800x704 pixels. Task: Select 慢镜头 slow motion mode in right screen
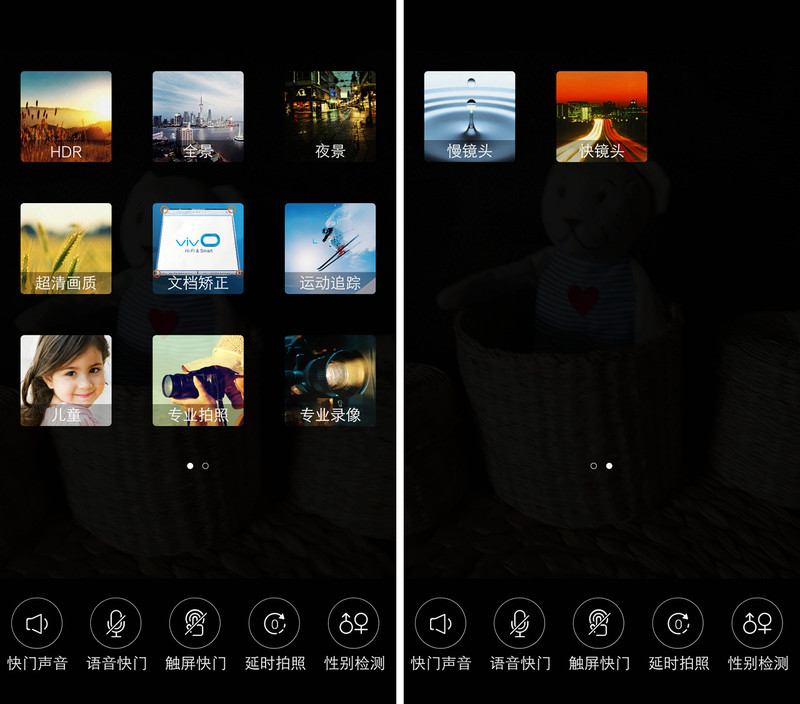click(x=469, y=116)
